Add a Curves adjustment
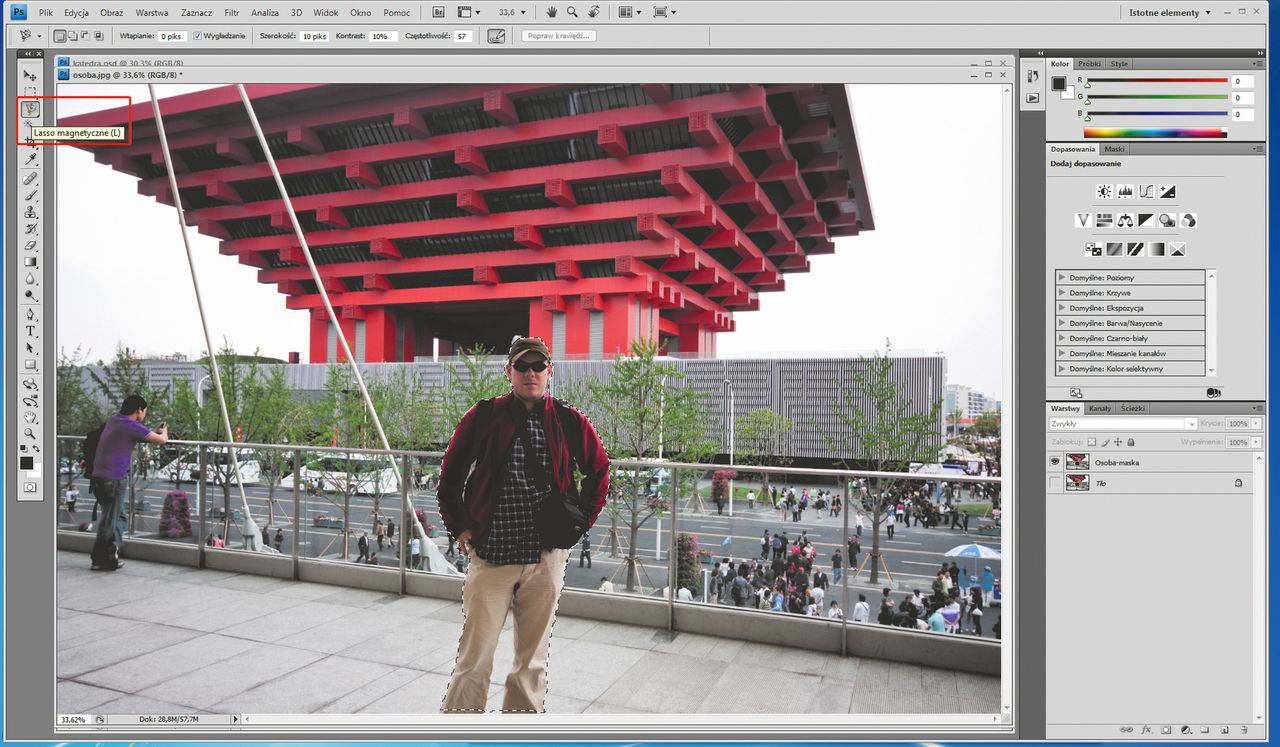This screenshot has width=1280, height=747. click(x=1146, y=191)
